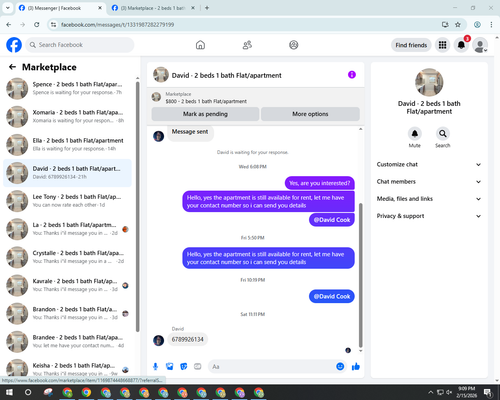Image resolution: width=500 pixels, height=400 pixels.
Task: Focus the Search Facebook field
Action: 80,45
